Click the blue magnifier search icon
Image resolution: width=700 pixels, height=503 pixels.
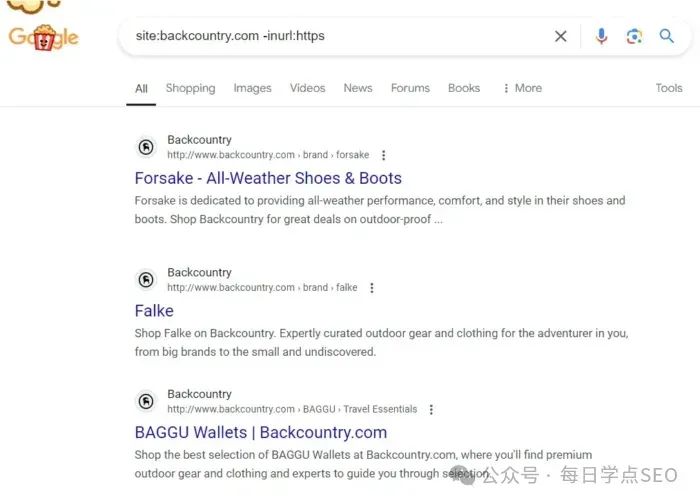tap(667, 36)
